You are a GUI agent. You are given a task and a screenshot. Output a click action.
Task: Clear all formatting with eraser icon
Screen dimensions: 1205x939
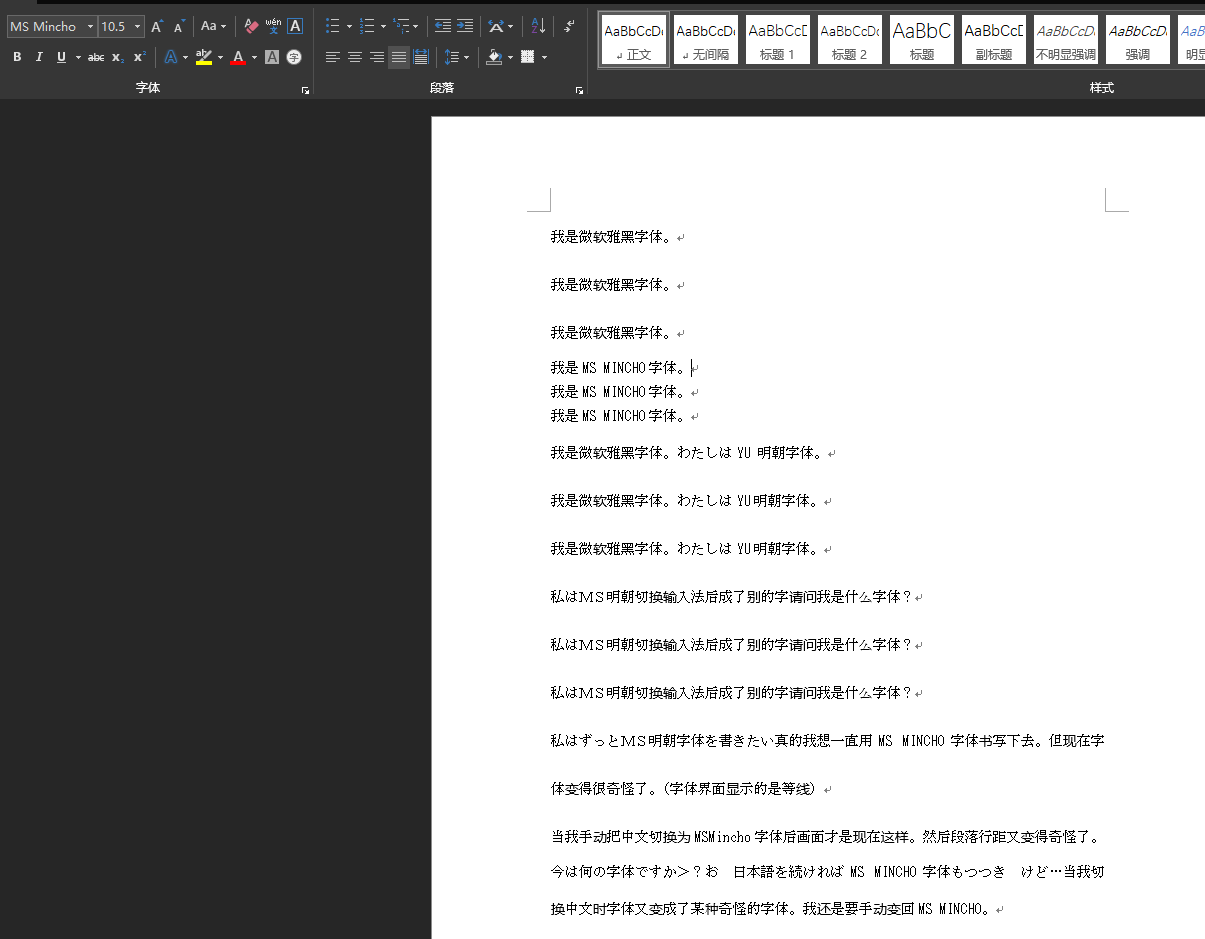(251, 27)
